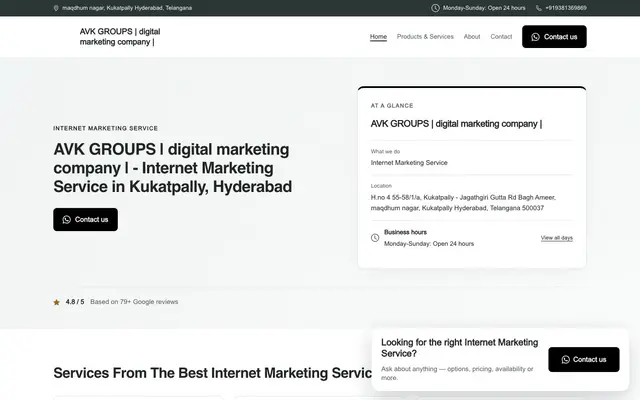The image size is (640, 400).
Task: Click the clock icon beside Monday-Sunday in top bar
Action: coord(436,8)
